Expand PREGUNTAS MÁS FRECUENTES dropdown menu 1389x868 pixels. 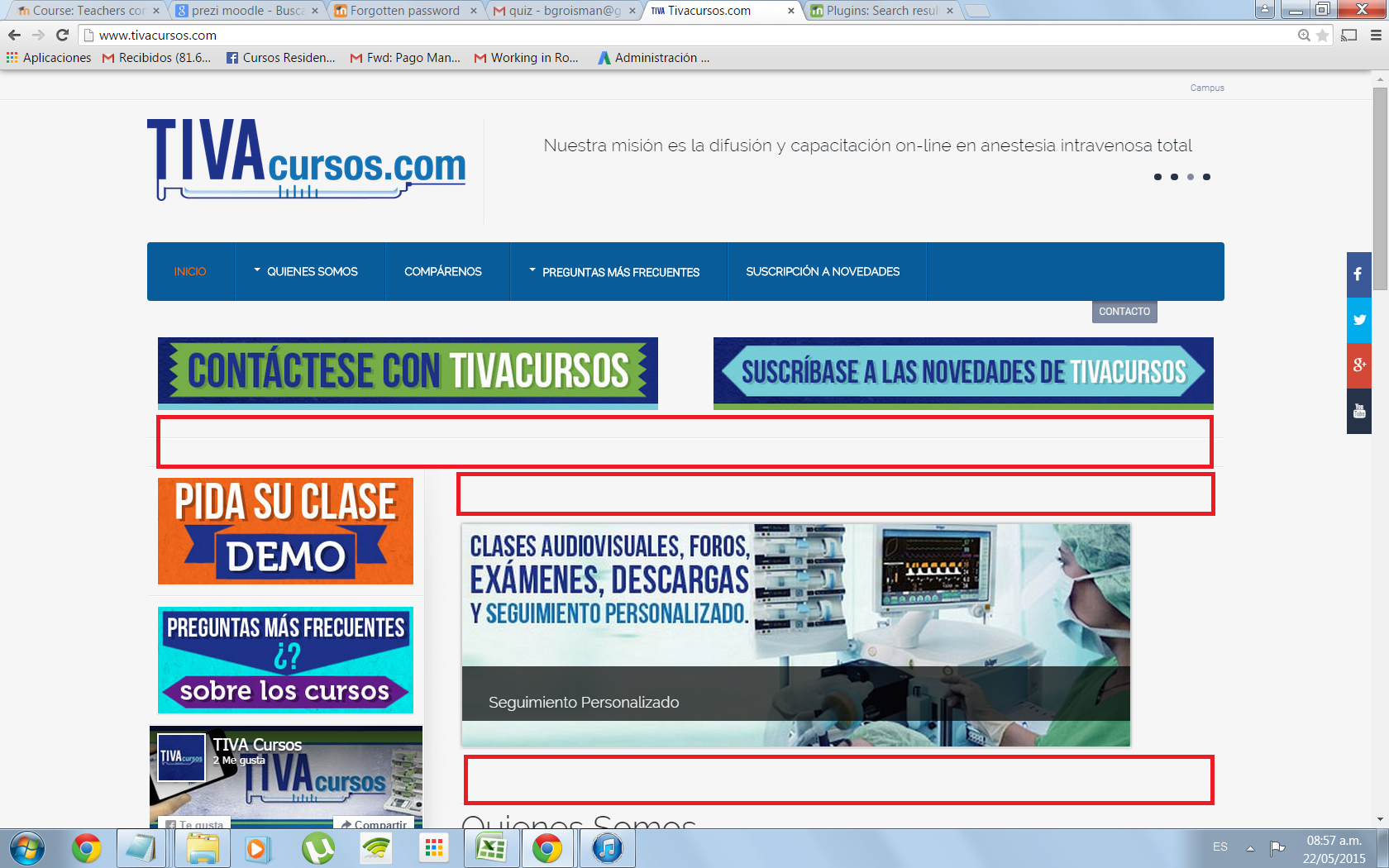coord(618,271)
